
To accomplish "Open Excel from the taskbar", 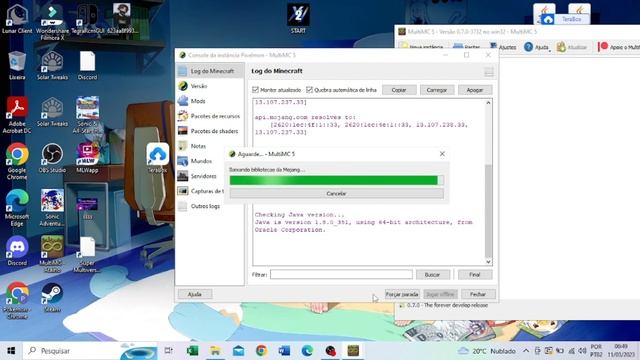I will pyautogui.click(x=192, y=351).
